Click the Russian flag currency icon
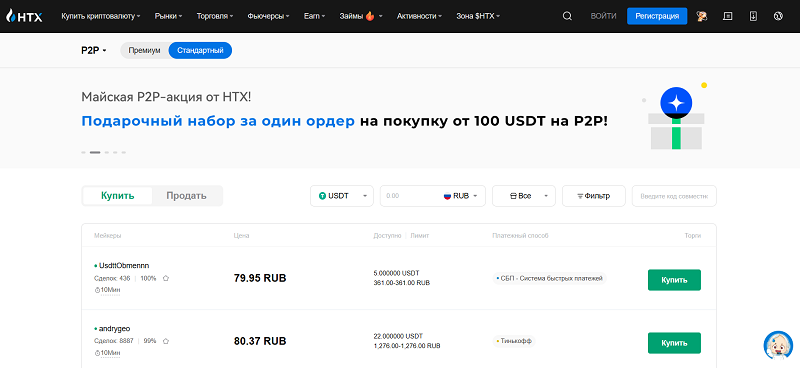The image size is (800, 368). click(447, 196)
